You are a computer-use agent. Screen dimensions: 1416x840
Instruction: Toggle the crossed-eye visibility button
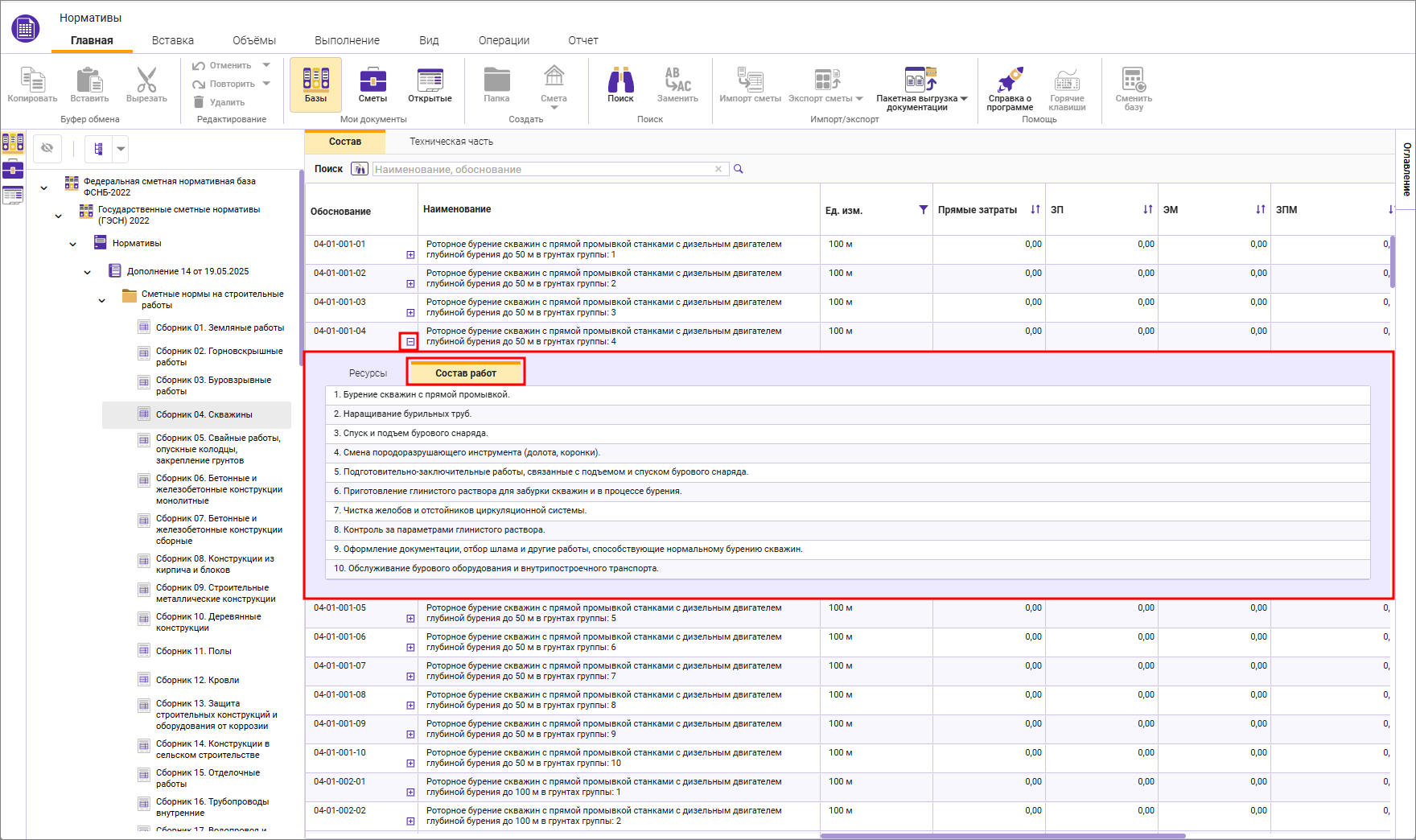tap(47, 148)
